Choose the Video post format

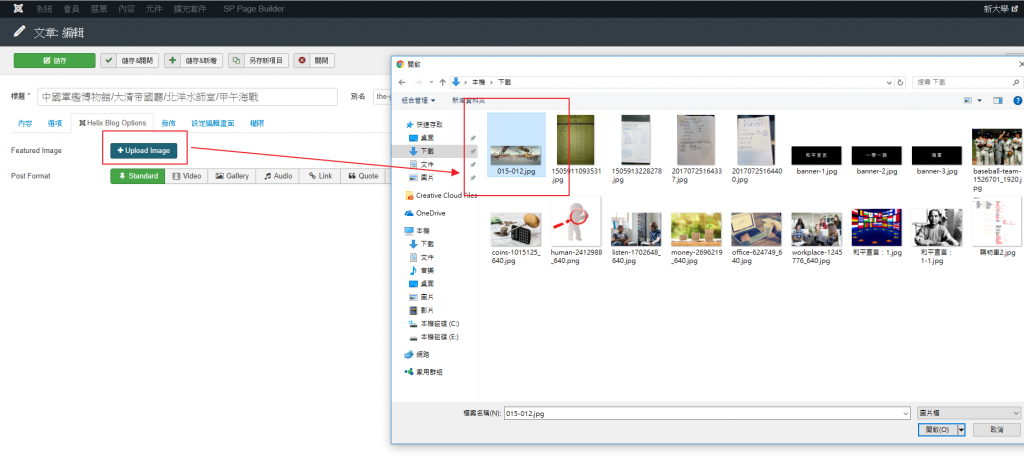[x=187, y=176]
